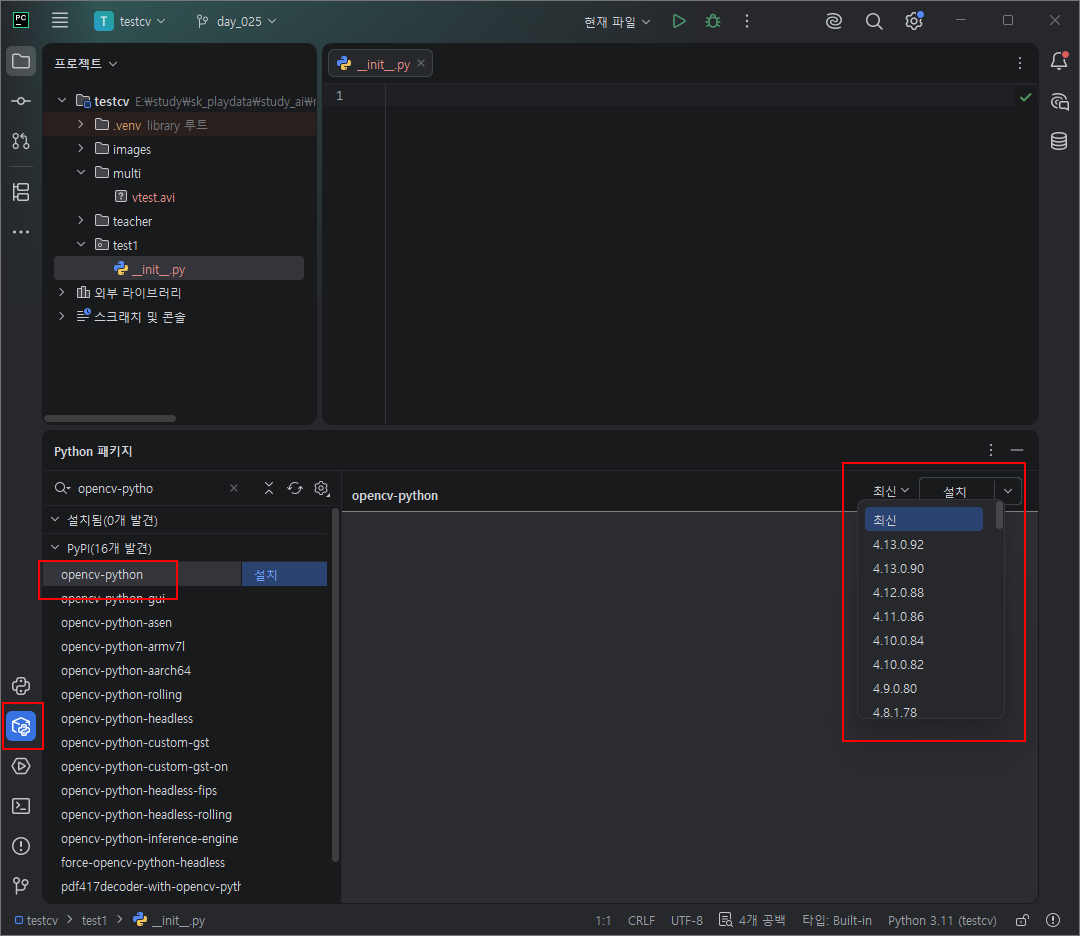
Task: Collapse the PyPI results group
Action: (x=55, y=548)
